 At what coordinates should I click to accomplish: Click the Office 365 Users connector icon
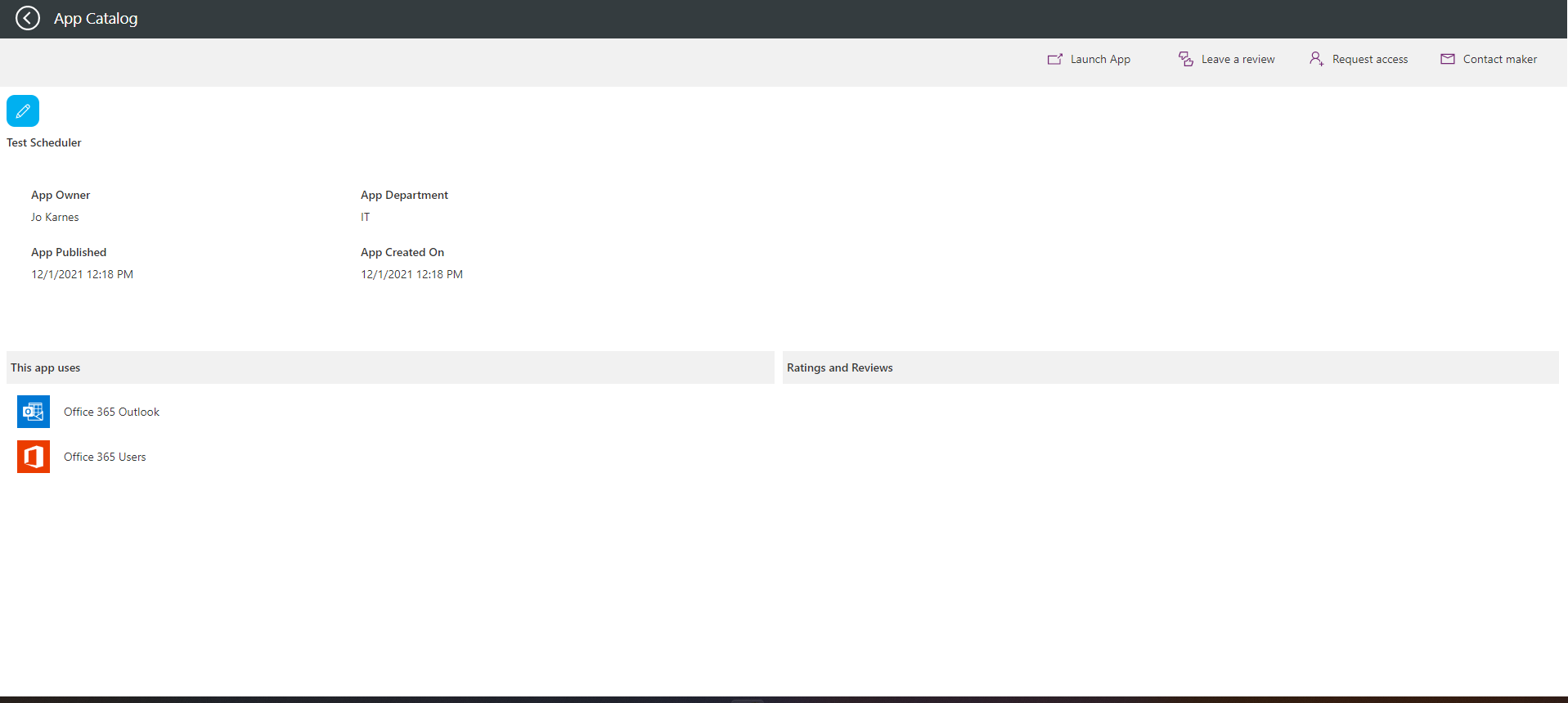pyautogui.click(x=34, y=457)
